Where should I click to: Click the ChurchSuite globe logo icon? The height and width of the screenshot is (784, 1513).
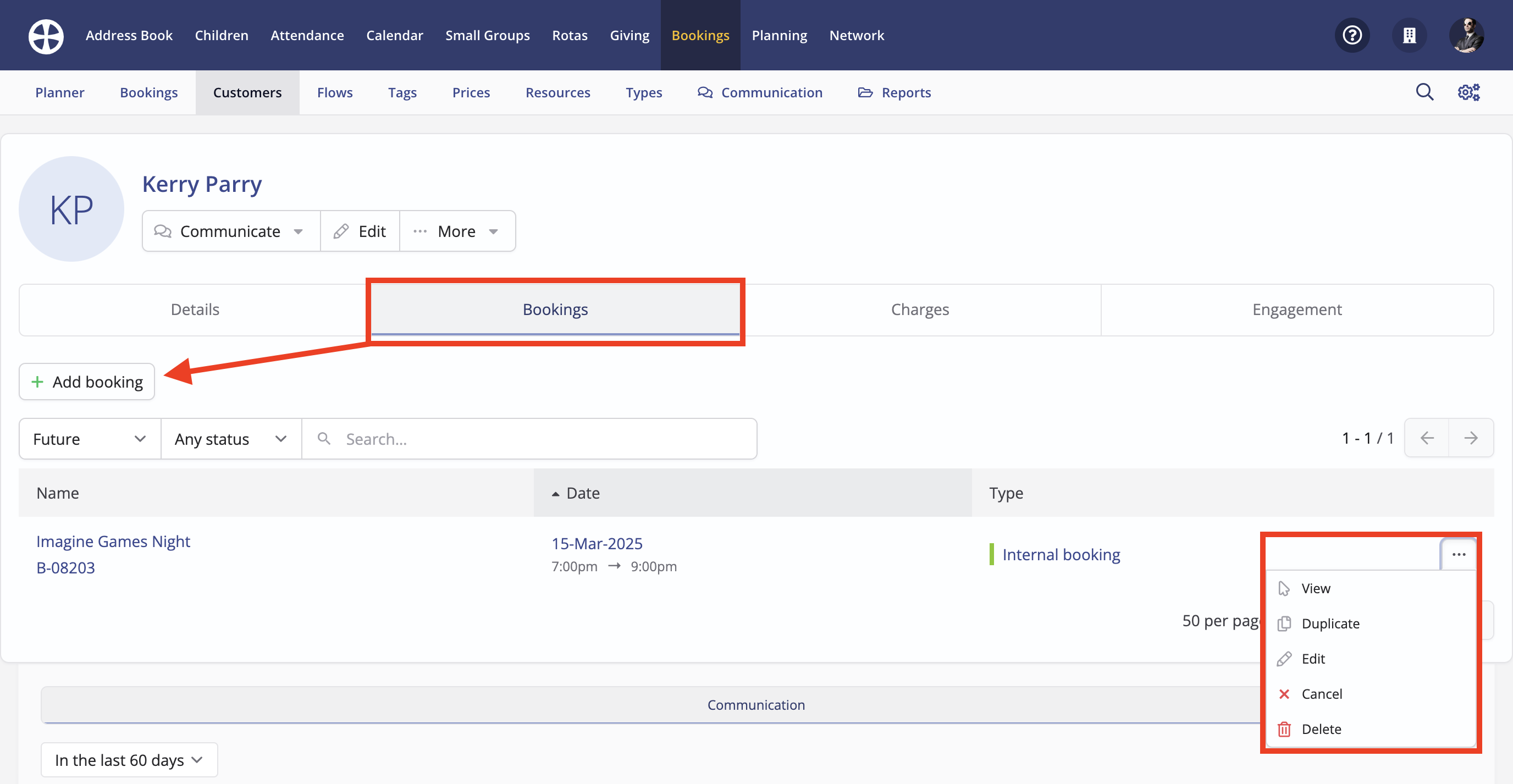(46, 36)
